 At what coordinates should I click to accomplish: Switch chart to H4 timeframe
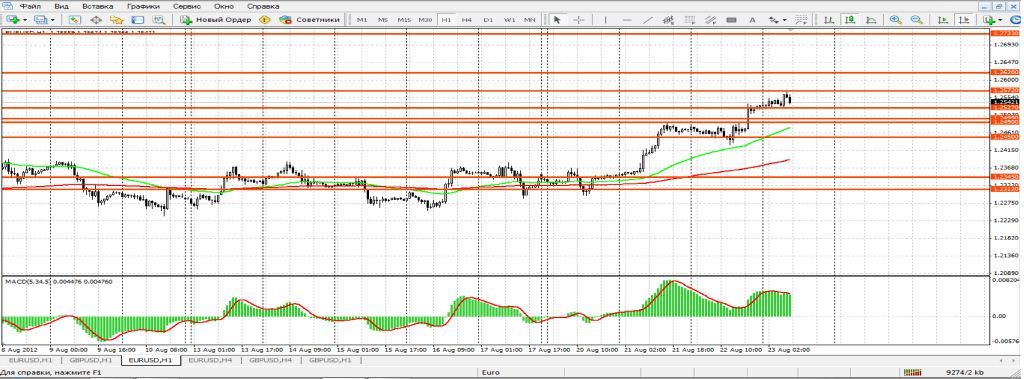coord(467,20)
